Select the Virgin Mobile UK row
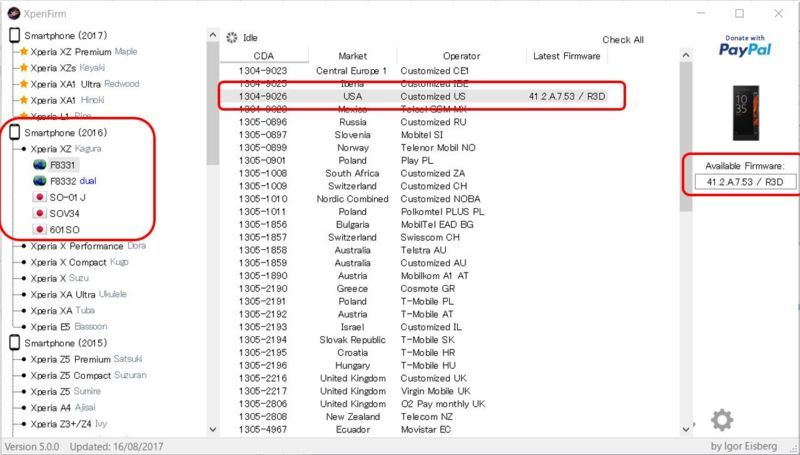The height and width of the screenshot is (455, 800). click(414, 391)
